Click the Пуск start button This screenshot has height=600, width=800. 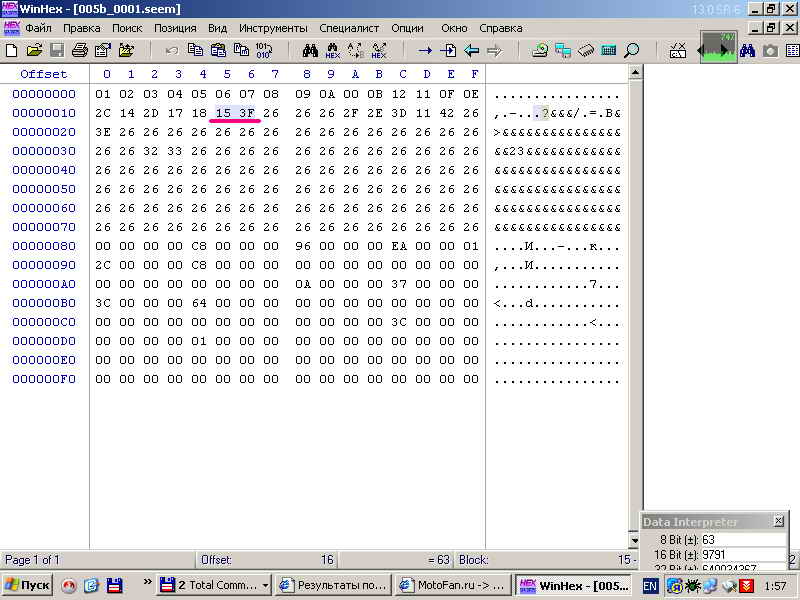[x=28, y=585]
